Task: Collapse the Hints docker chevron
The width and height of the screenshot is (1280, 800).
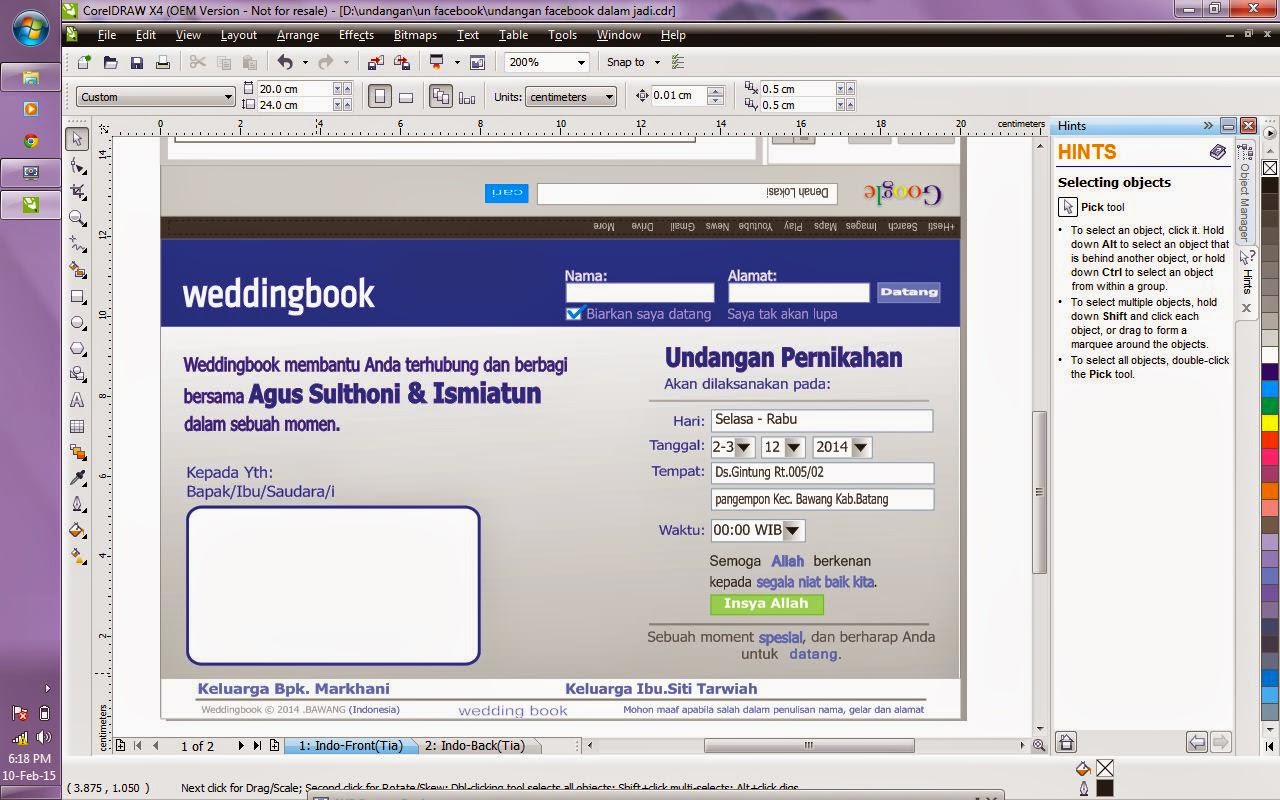Action: coord(1208,126)
